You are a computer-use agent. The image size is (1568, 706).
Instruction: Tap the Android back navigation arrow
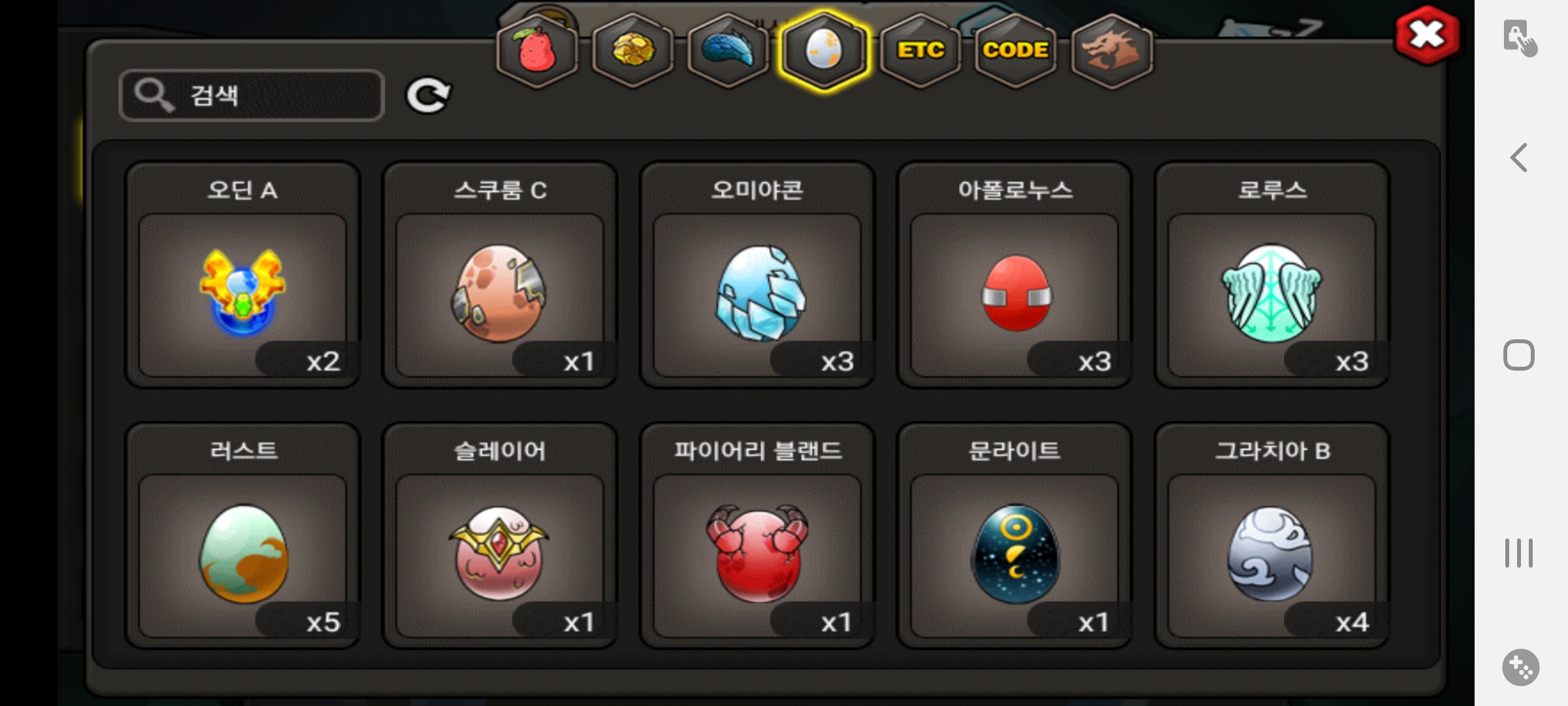click(x=1518, y=158)
